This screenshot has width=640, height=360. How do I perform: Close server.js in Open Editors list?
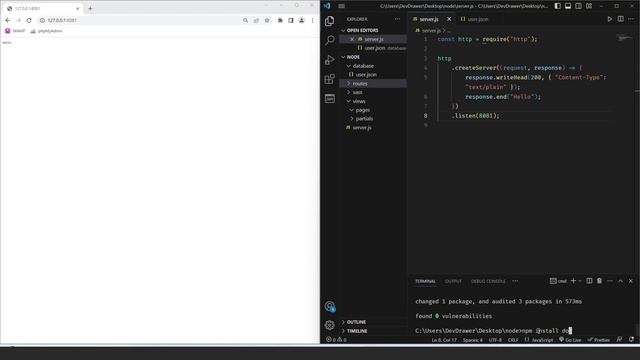[x=352, y=39]
